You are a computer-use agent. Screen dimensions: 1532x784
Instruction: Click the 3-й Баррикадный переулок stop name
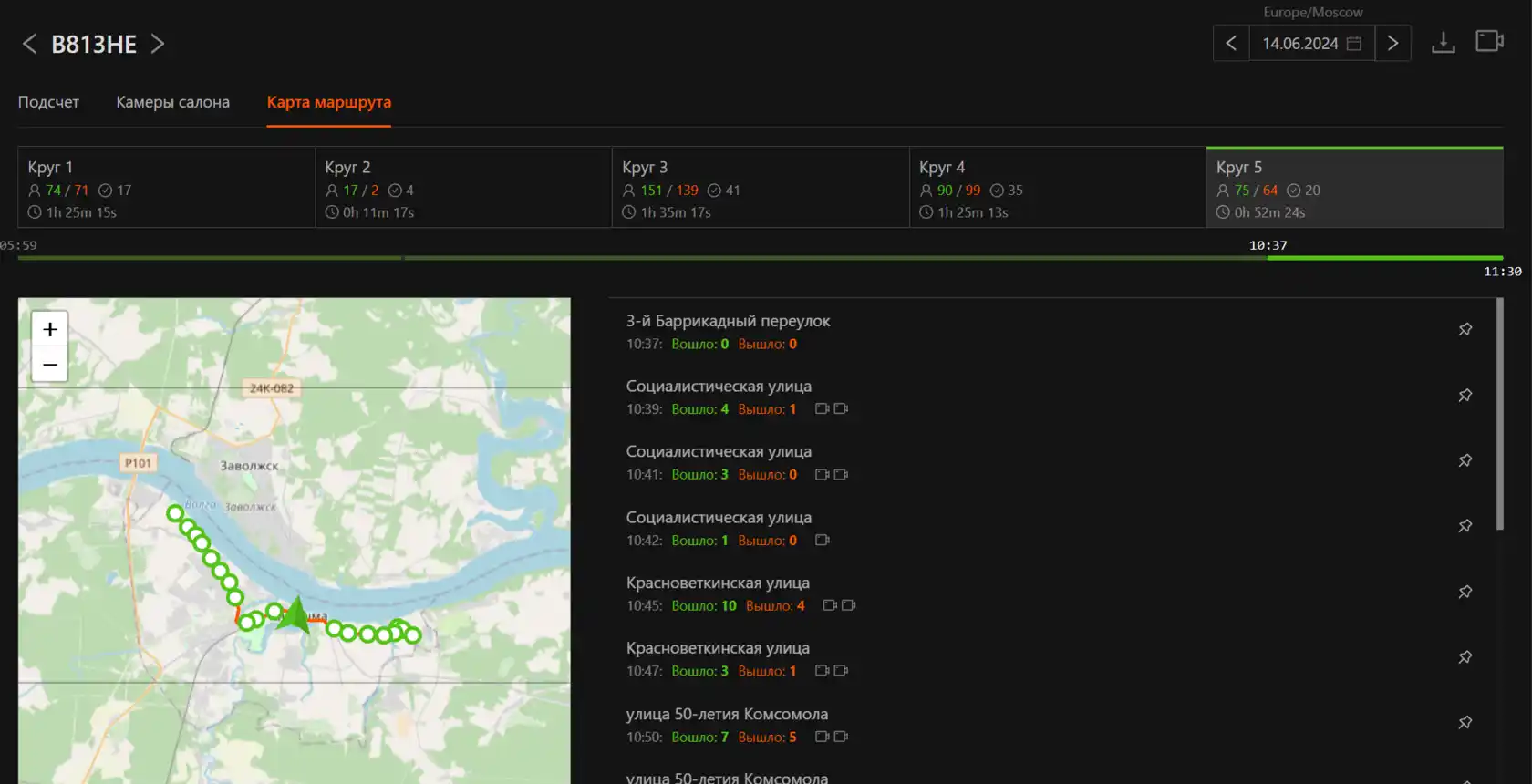(x=728, y=321)
